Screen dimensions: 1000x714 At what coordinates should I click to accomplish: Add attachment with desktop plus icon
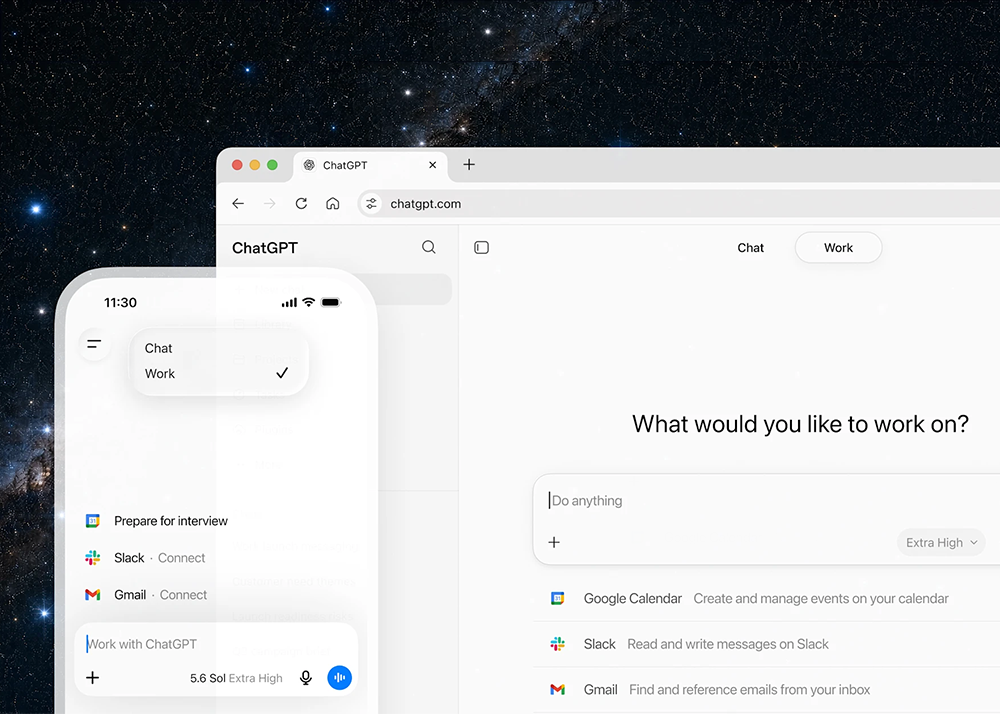click(x=554, y=542)
